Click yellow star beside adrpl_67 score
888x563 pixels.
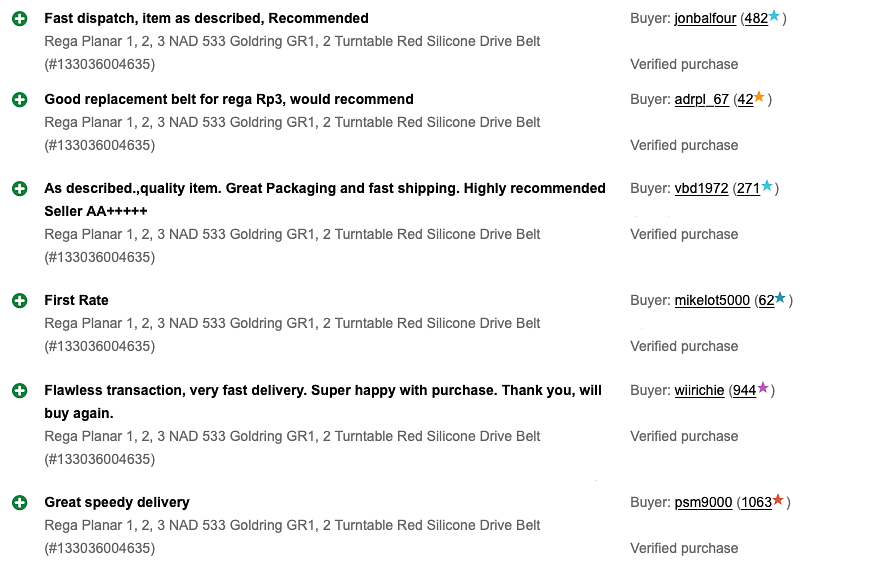coord(759,98)
